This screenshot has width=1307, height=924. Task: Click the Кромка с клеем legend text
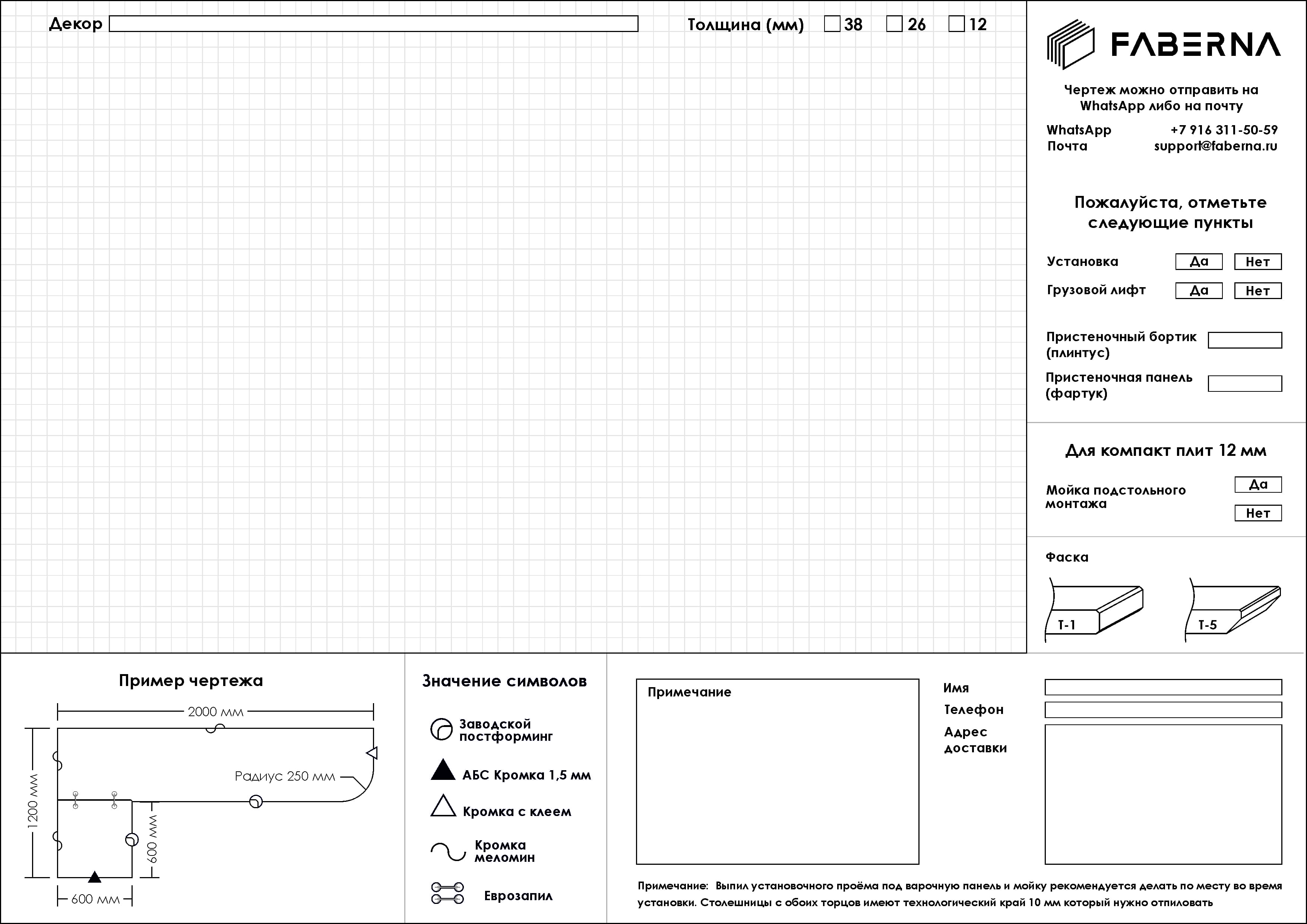517,812
